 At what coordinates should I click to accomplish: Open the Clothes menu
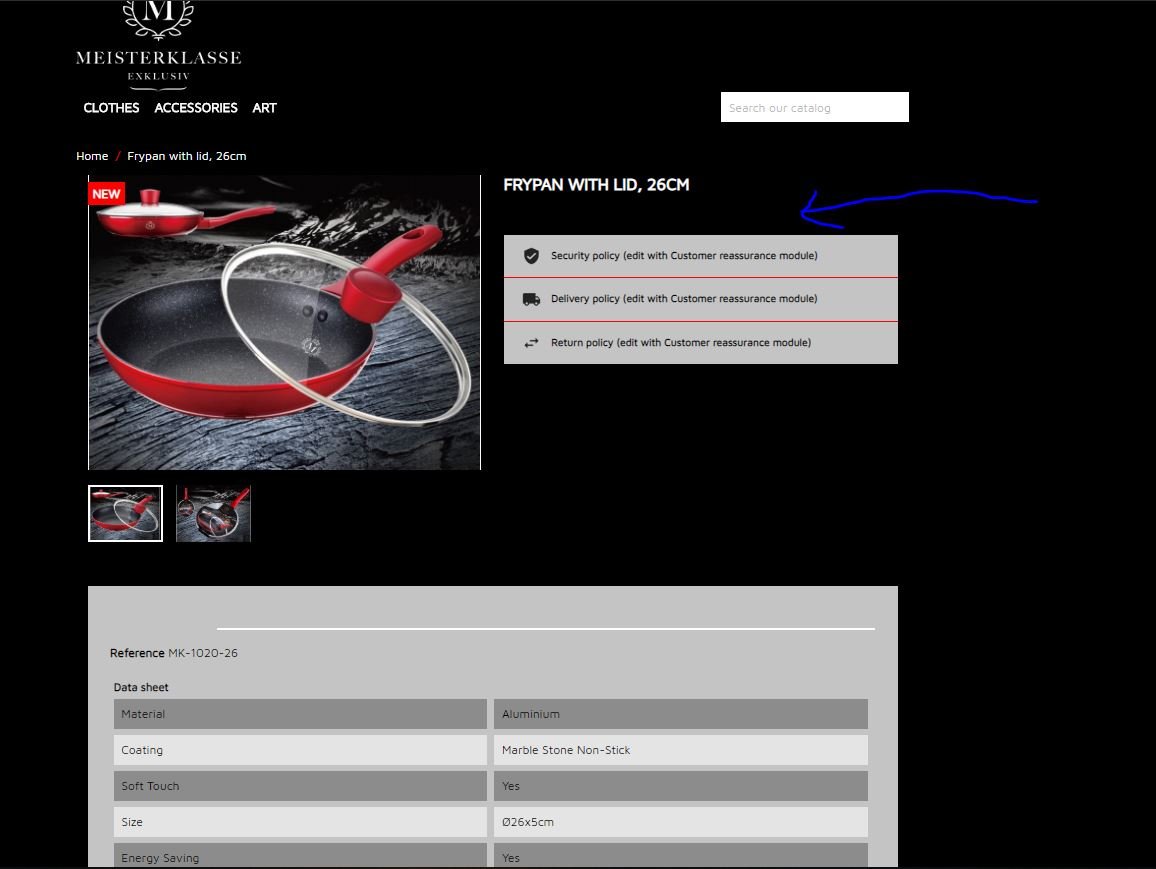tap(111, 108)
